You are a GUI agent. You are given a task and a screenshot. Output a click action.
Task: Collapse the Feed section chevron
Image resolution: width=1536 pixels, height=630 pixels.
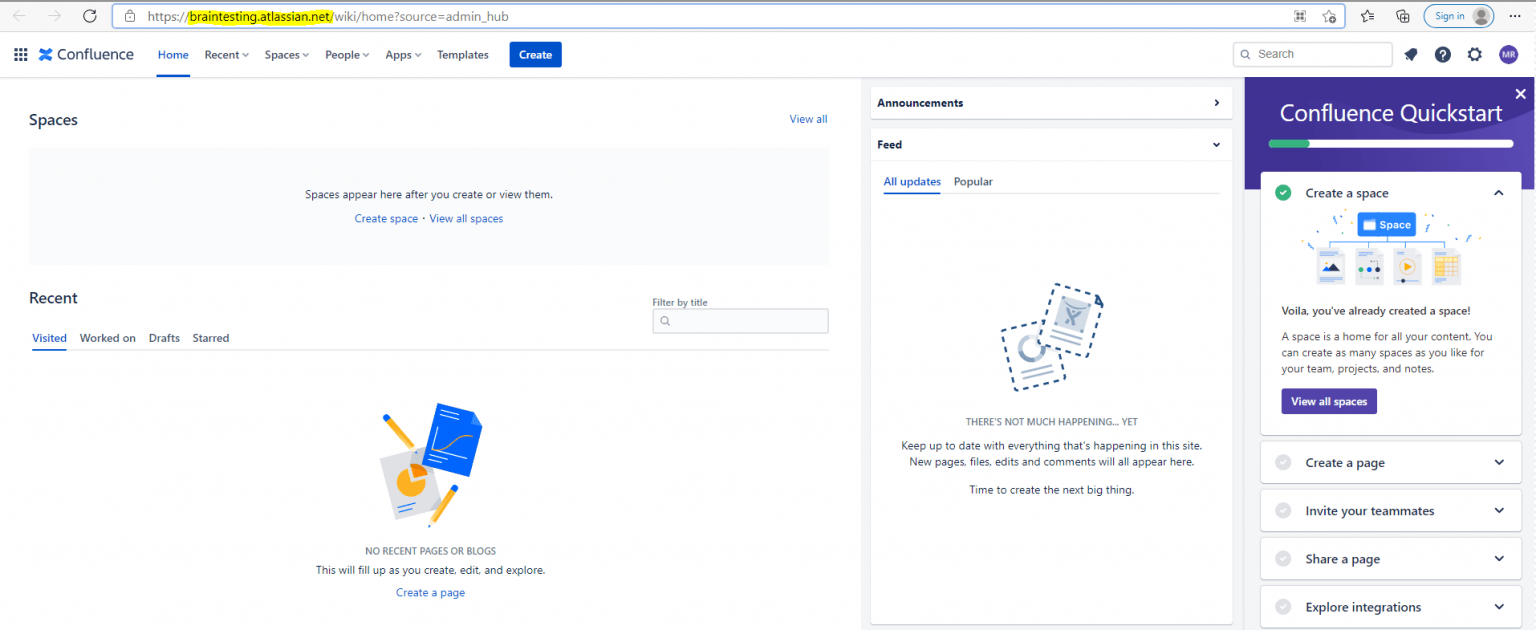pyautogui.click(x=1216, y=144)
